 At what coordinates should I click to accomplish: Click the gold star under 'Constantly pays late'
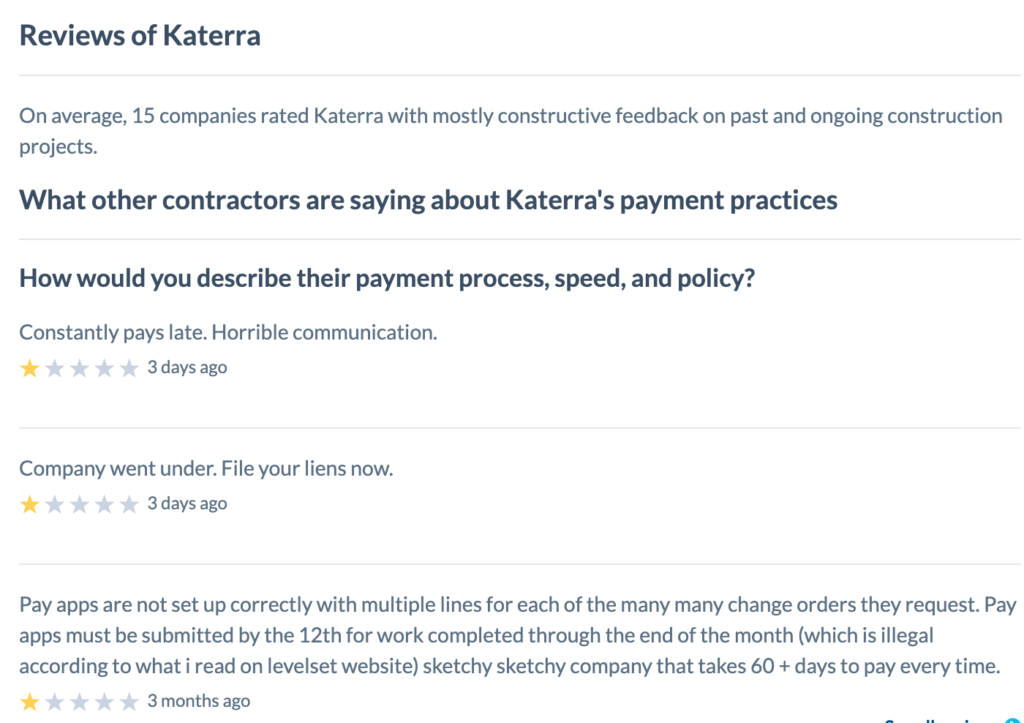[x=29, y=368]
